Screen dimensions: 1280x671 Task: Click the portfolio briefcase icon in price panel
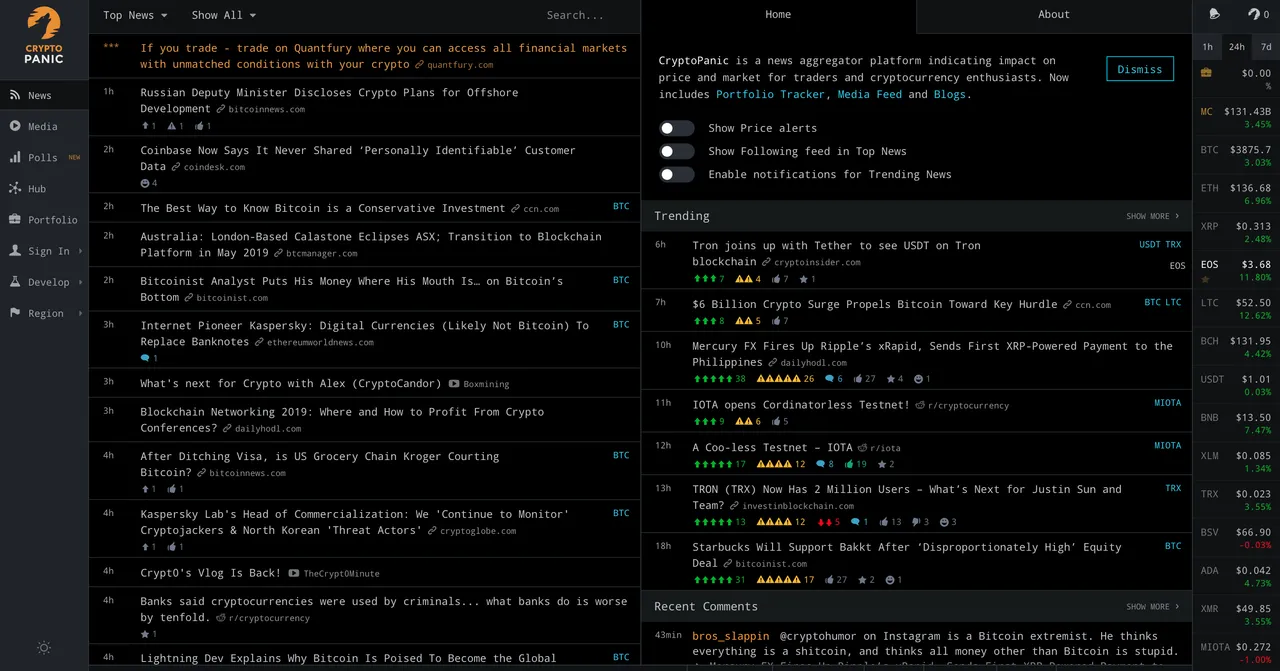click(x=1206, y=72)
